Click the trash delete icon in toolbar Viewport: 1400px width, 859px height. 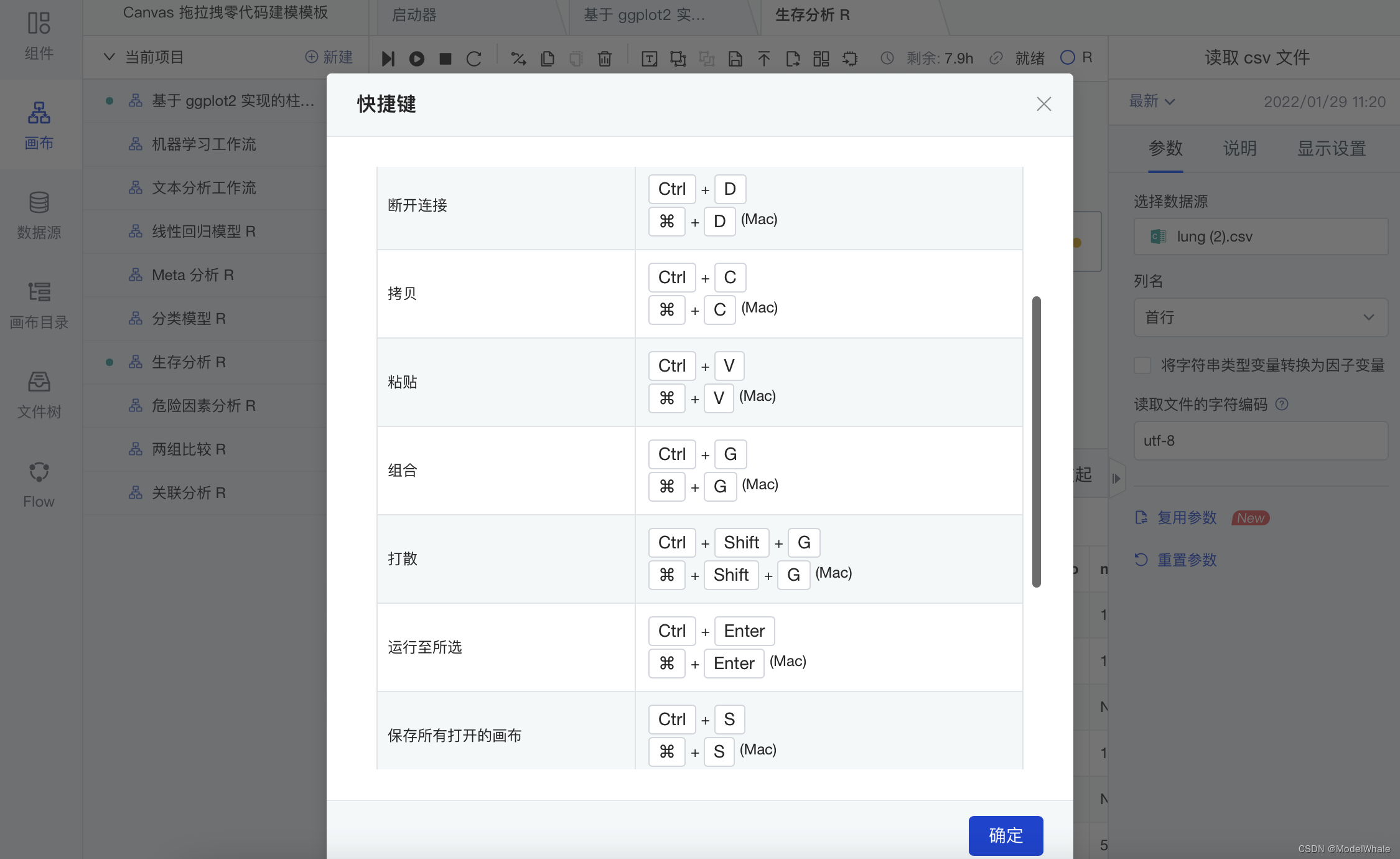click(604, 59)
